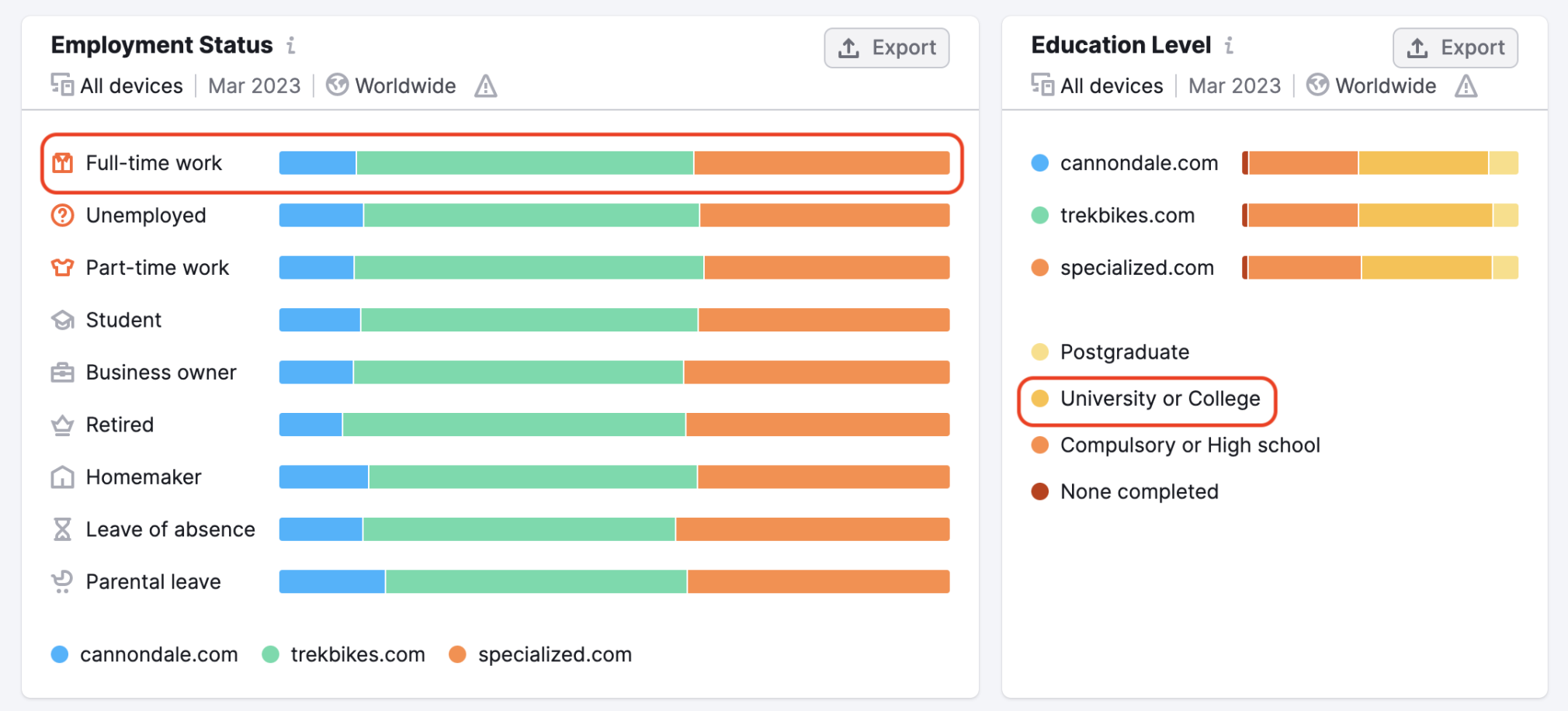Click the warning triangle in Employment Status header

pos(486,85)
